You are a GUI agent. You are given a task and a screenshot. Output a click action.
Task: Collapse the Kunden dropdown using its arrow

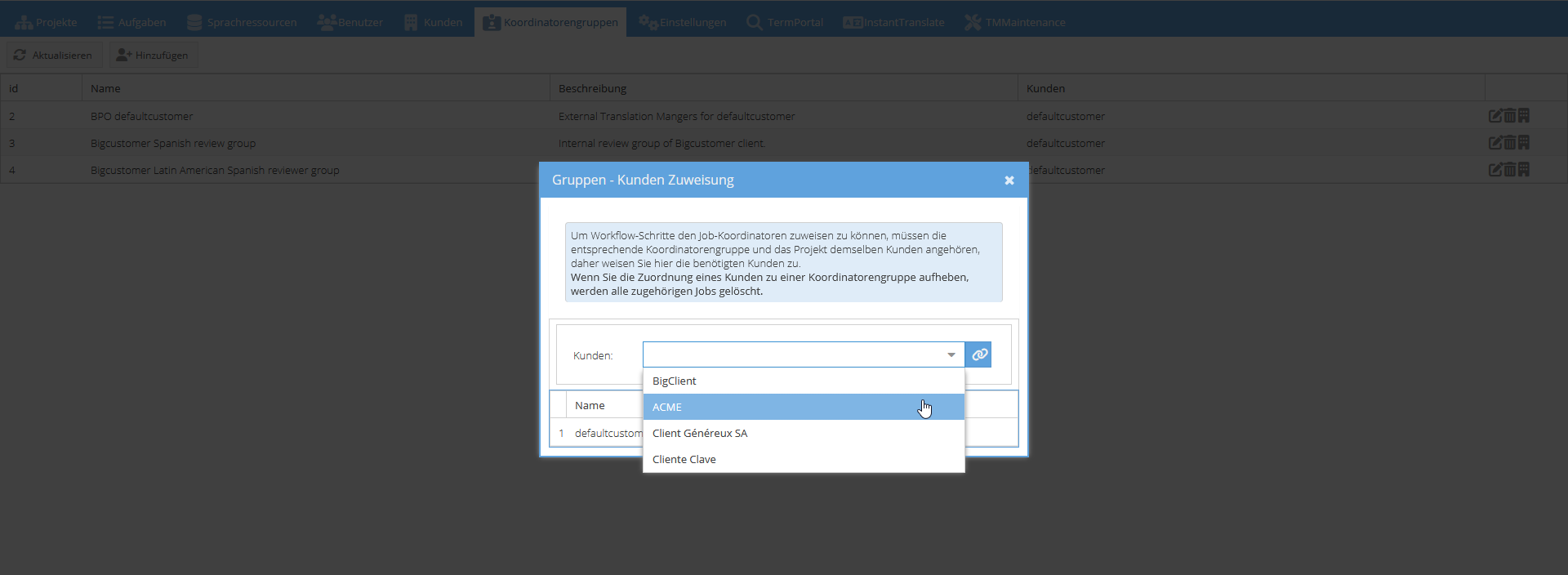point(951,354)
